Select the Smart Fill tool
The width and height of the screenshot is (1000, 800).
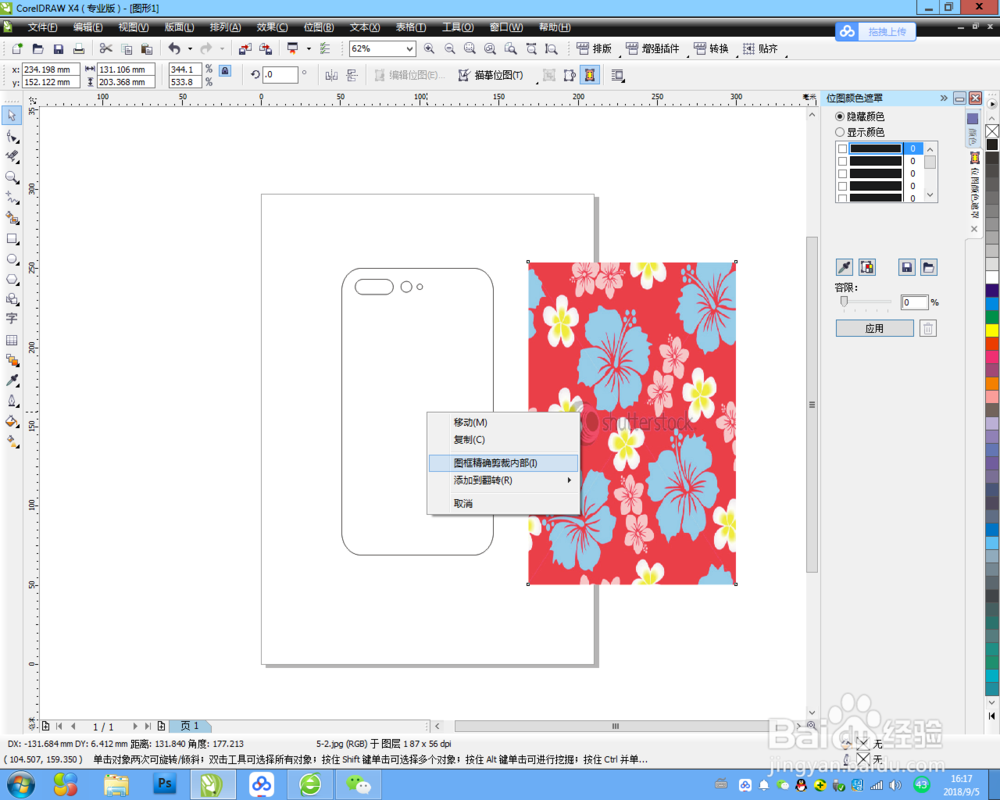point(12,218)
